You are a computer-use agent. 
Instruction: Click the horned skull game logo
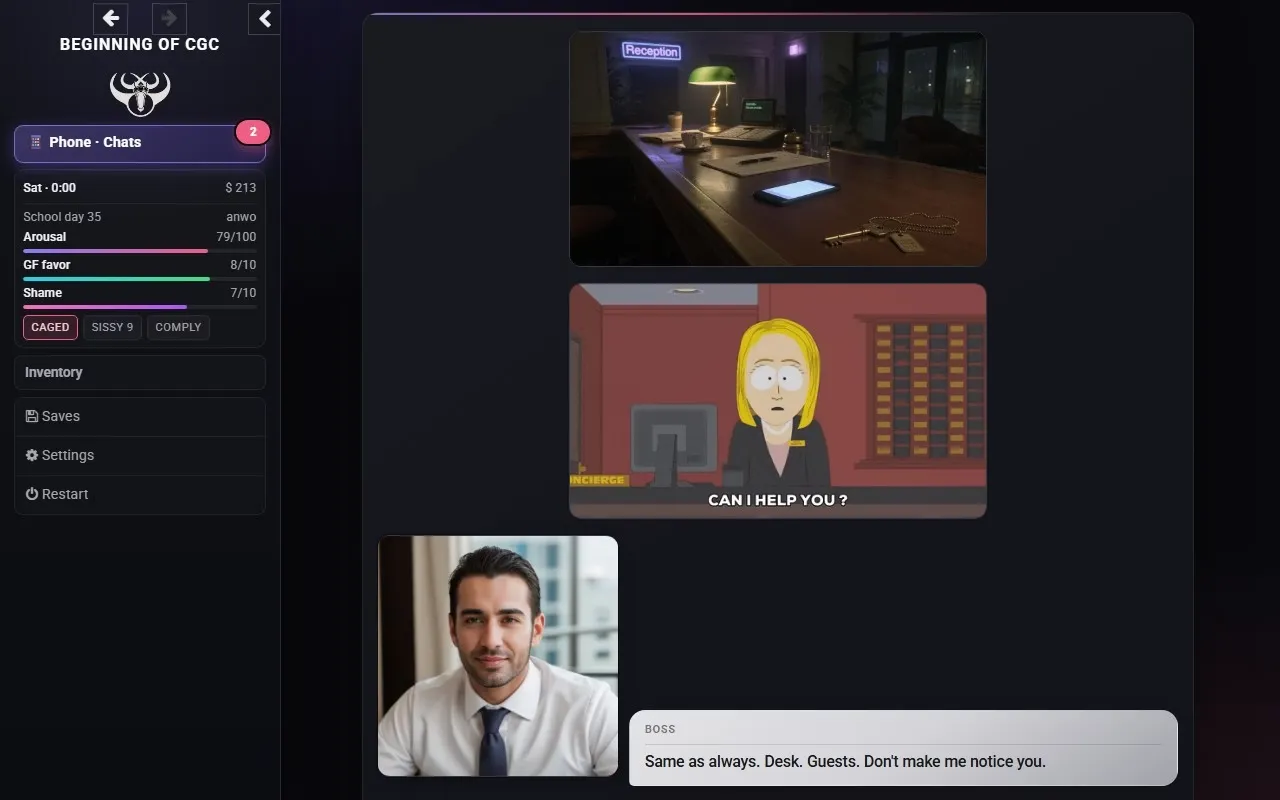(140, 93)
